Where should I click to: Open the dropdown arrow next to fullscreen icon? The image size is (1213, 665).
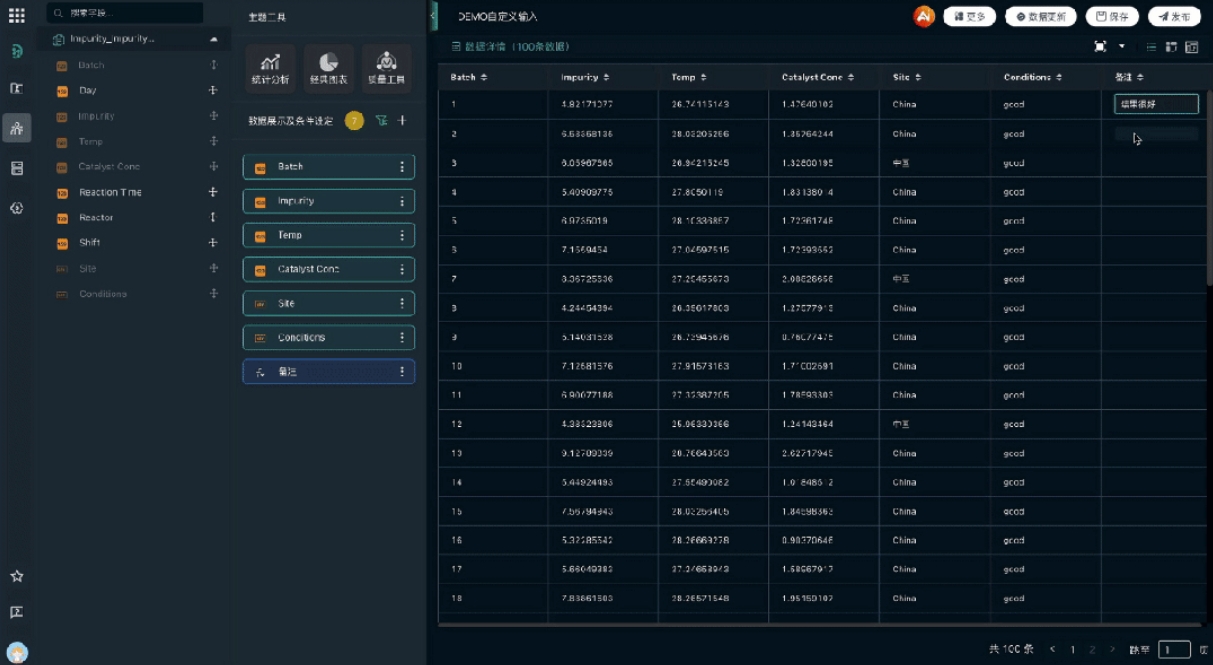click(1121, 47)
